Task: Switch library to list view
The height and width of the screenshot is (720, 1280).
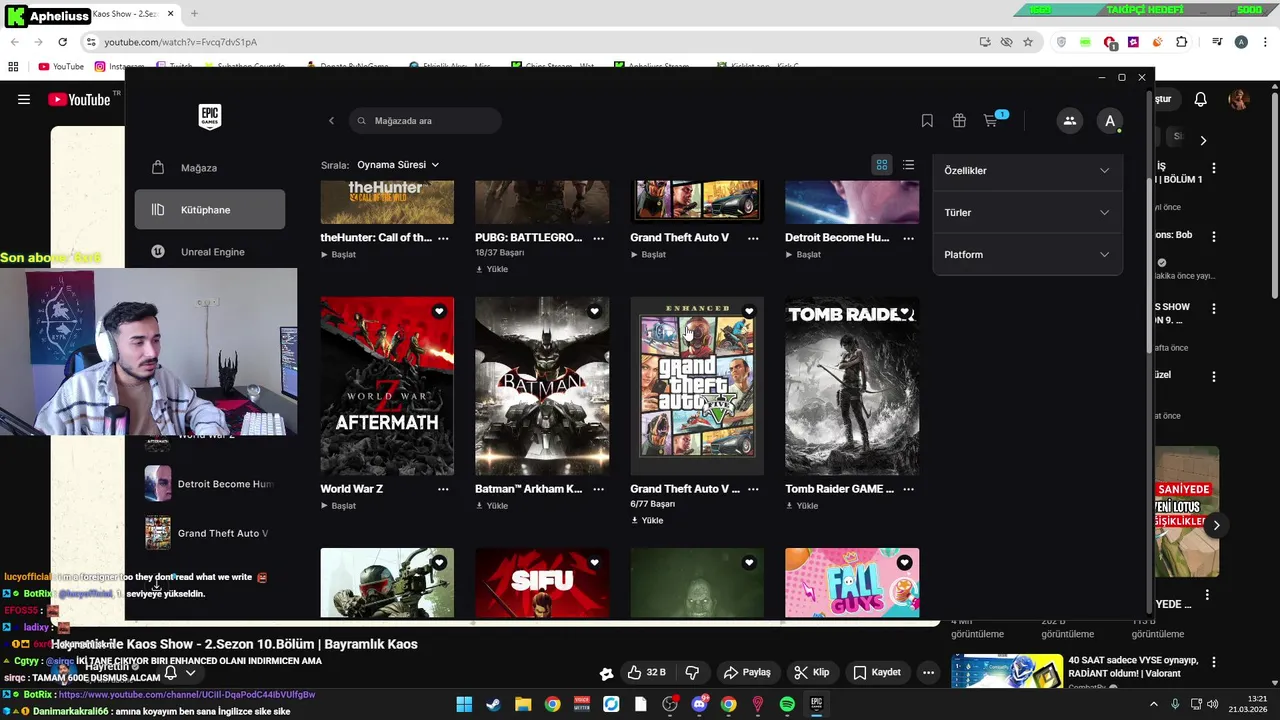Action: coord(908,165)
